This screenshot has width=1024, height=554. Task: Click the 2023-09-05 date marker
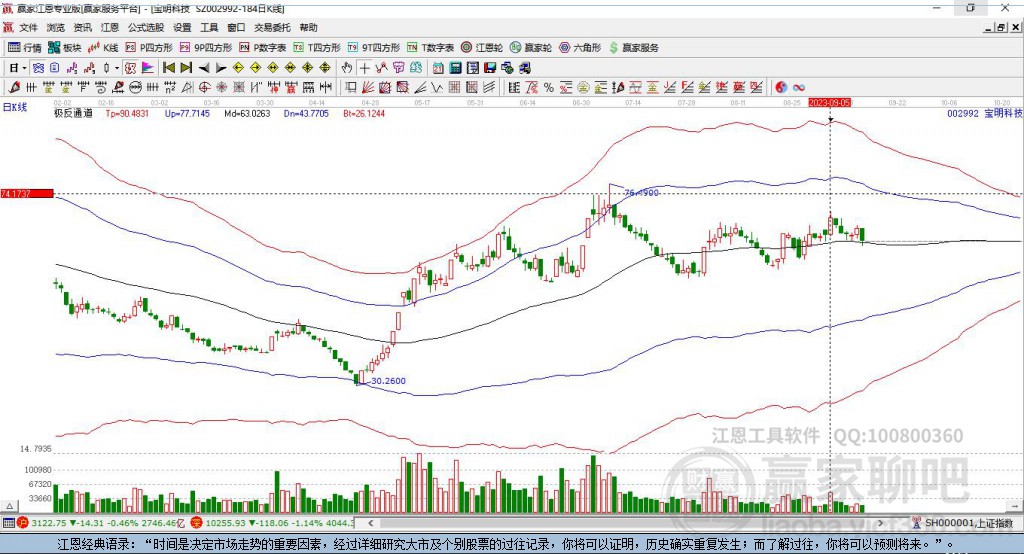coord(829,103)
